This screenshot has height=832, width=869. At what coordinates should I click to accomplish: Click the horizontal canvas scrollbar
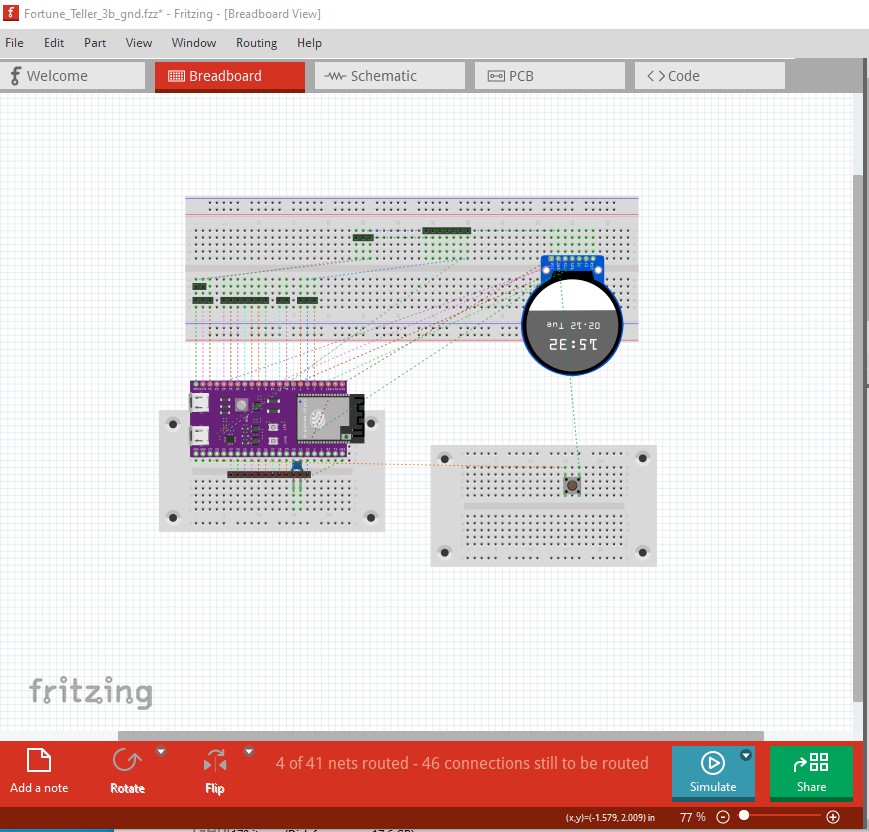point(440,736)
